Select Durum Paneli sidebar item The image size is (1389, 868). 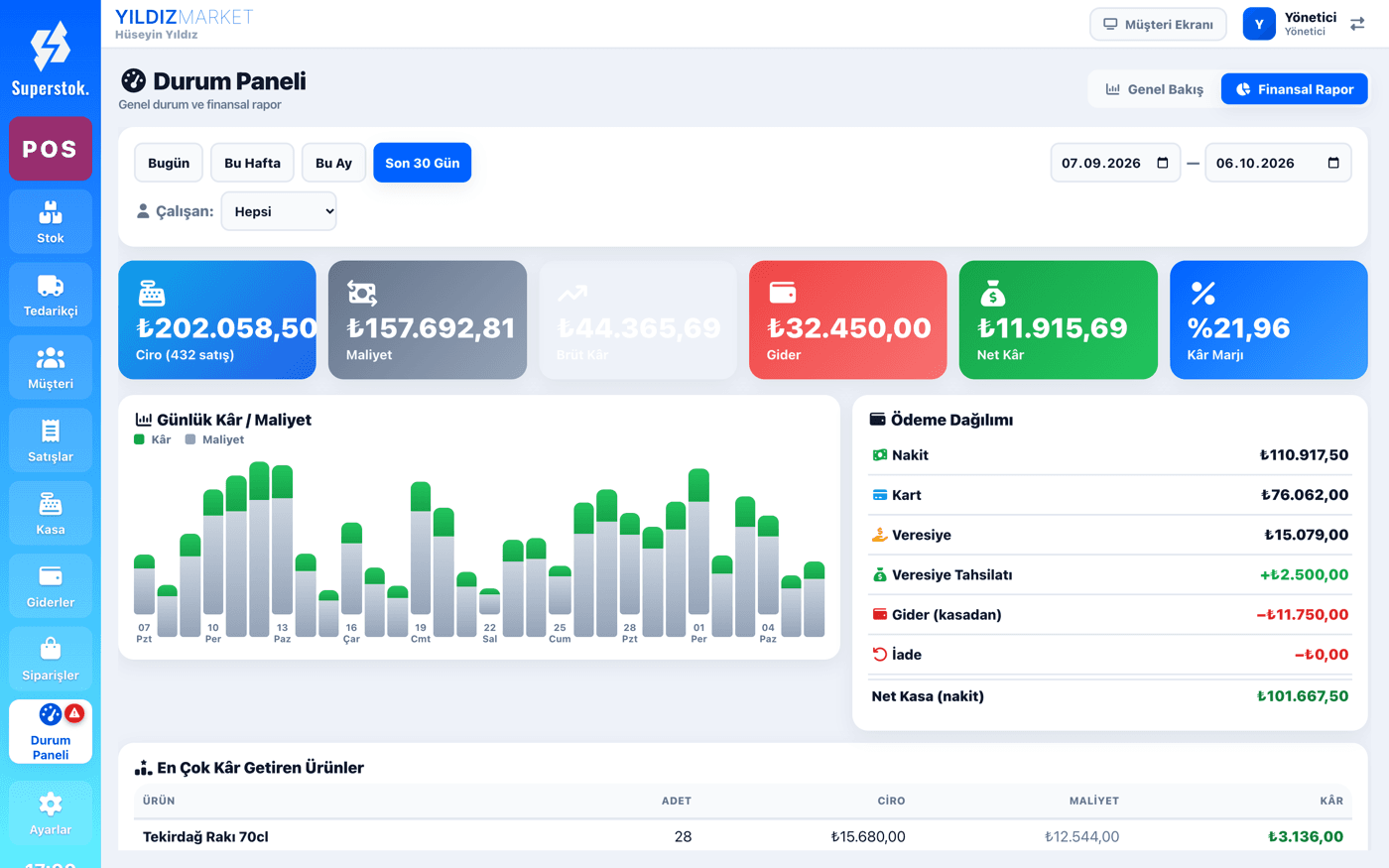coord(51,732)
